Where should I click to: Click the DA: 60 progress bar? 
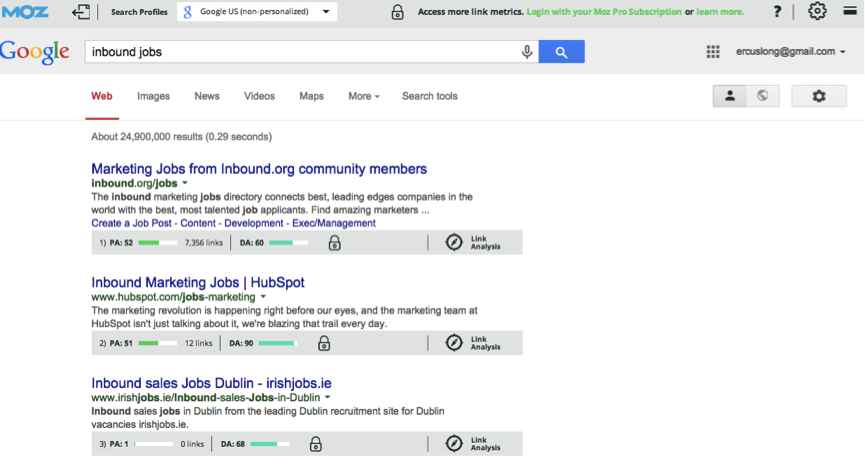coord(288,243)
